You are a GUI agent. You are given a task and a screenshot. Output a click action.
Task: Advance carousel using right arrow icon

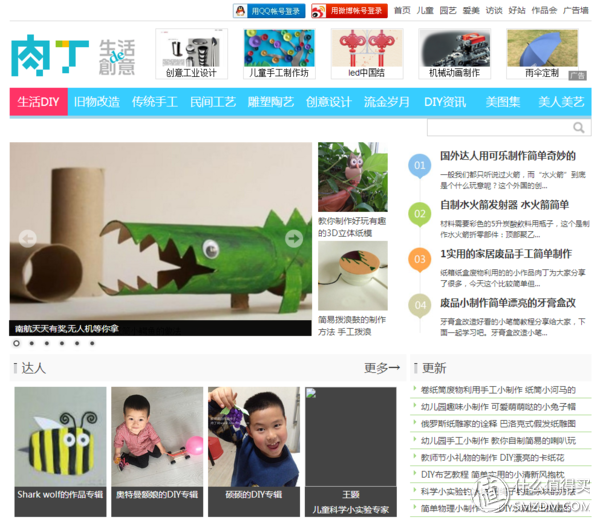pos(294,238)
